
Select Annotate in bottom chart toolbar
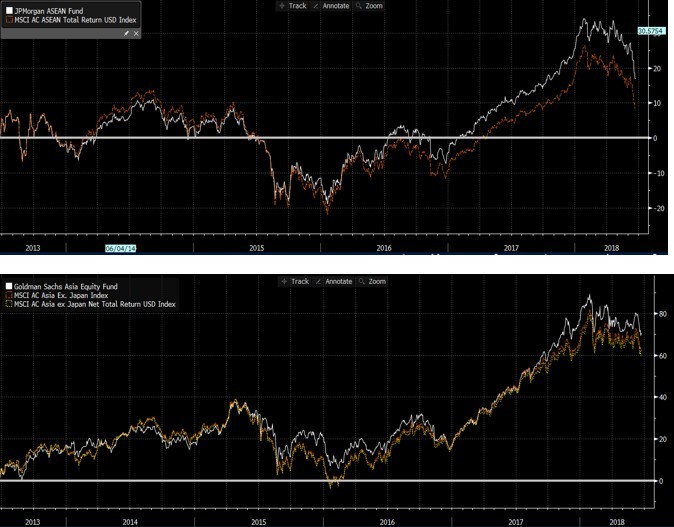point(333,282)
